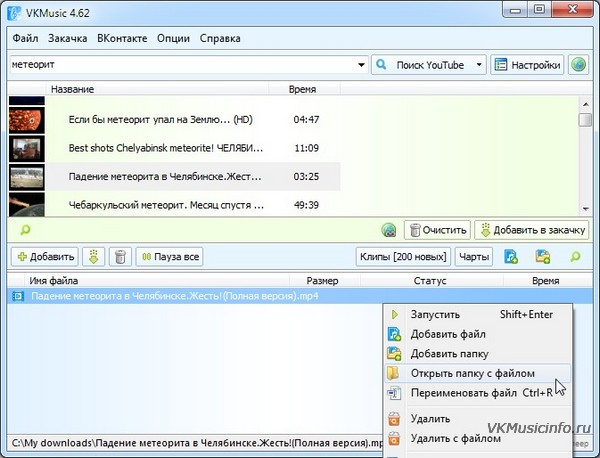Click the download arrow icon button

click(93, 257)
